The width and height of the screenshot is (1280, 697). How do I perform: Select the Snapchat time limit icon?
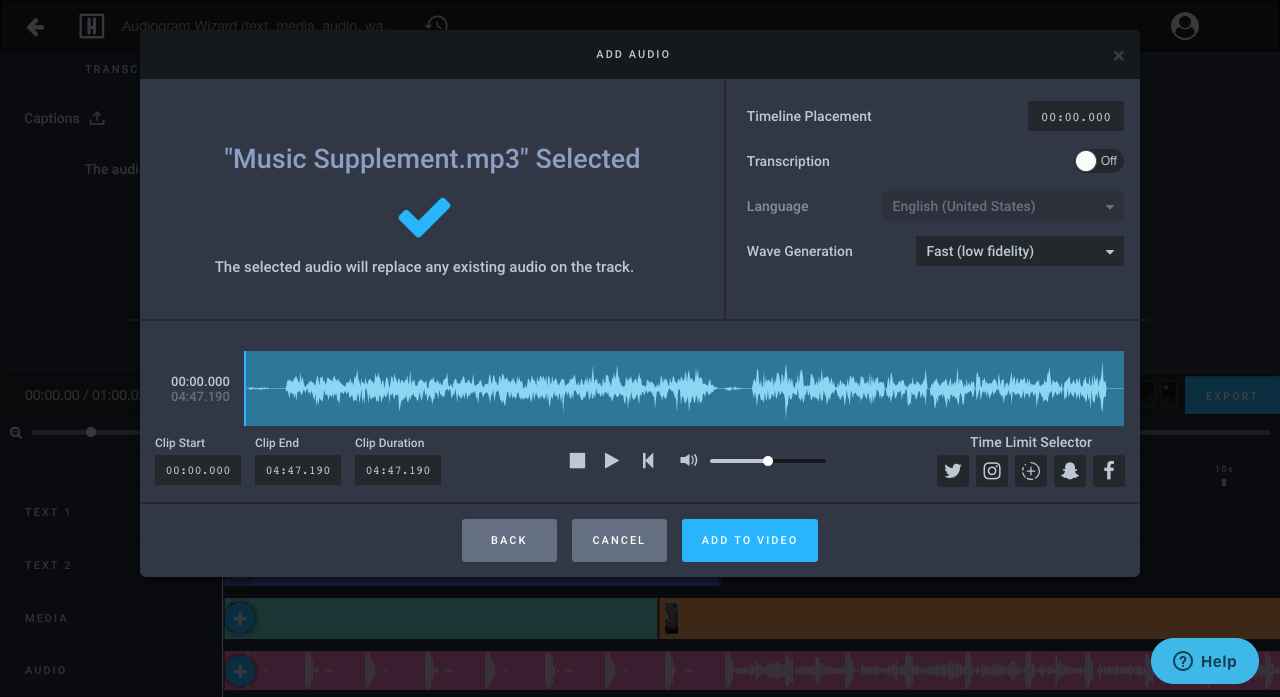tap(1069, 470)
